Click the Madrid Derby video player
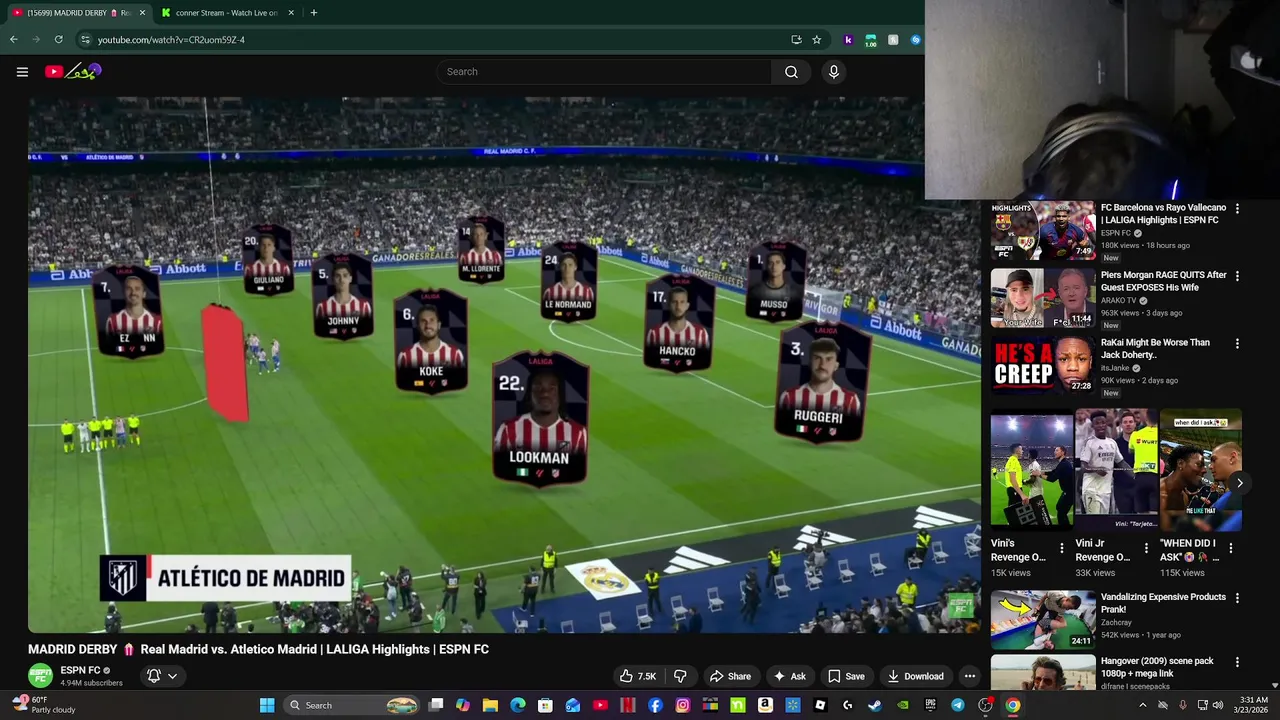 coord(504,365)
